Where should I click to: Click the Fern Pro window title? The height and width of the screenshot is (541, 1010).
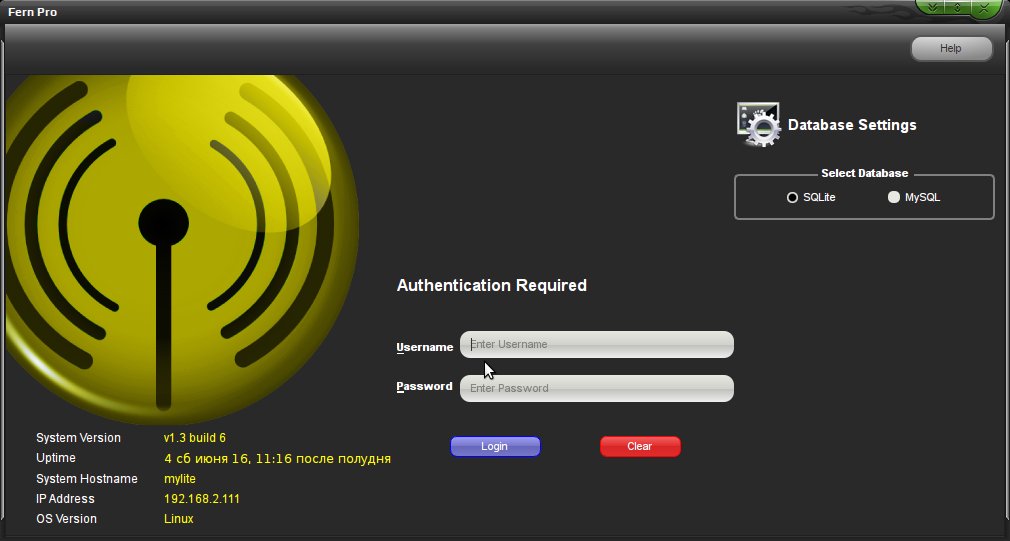32,12
